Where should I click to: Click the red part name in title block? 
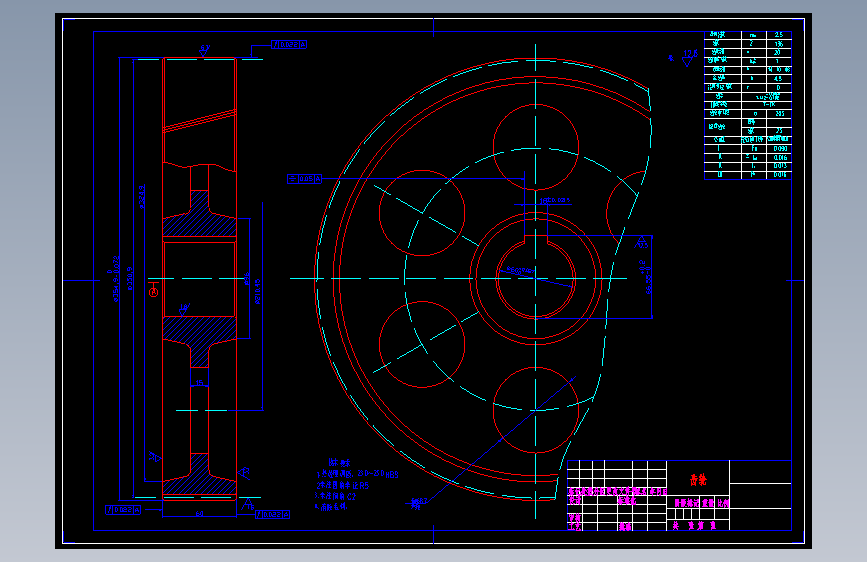(698, 480)
